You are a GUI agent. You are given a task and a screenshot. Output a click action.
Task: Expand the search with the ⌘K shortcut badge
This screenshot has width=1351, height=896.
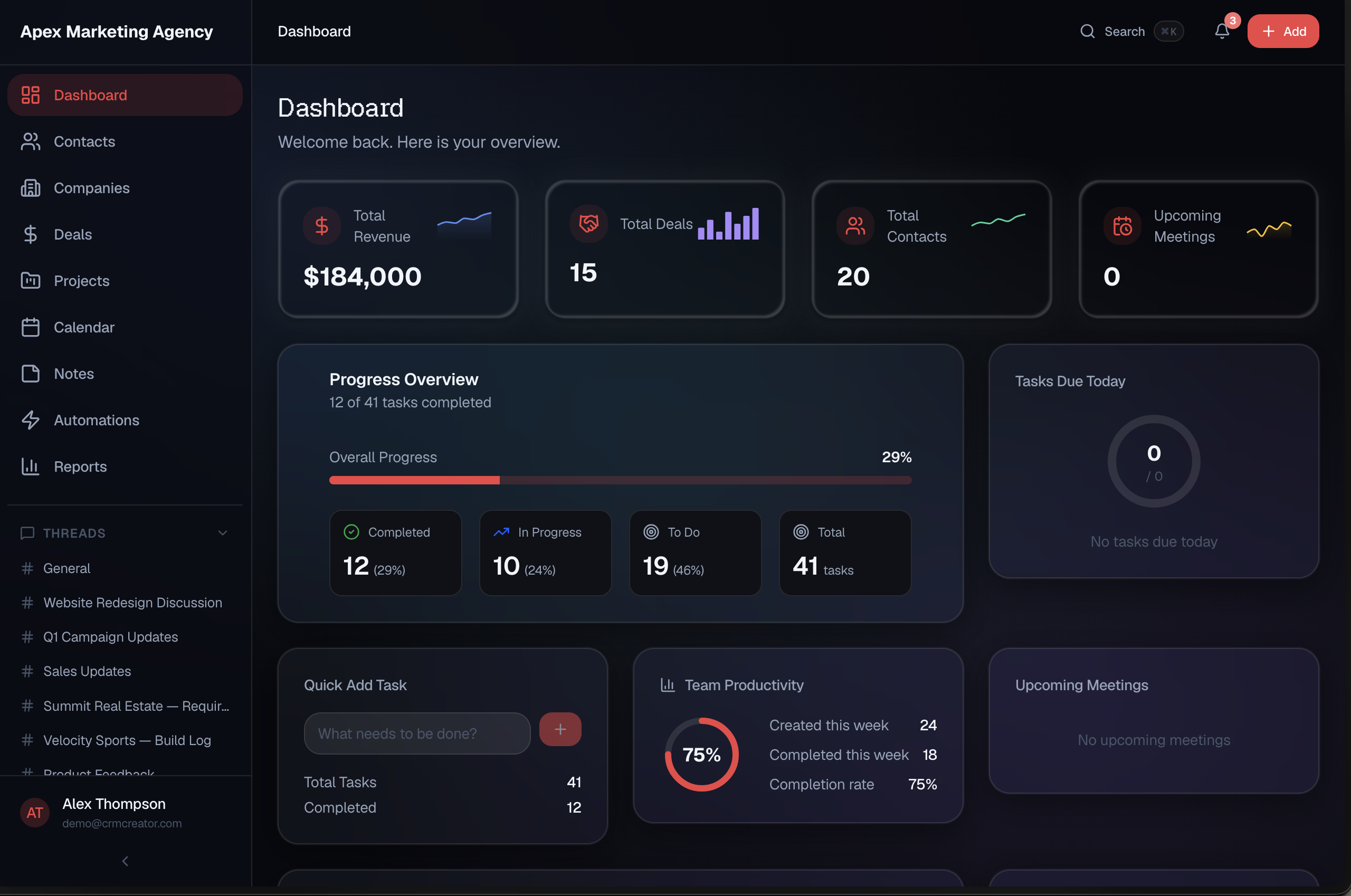(x=1169, y=32)
